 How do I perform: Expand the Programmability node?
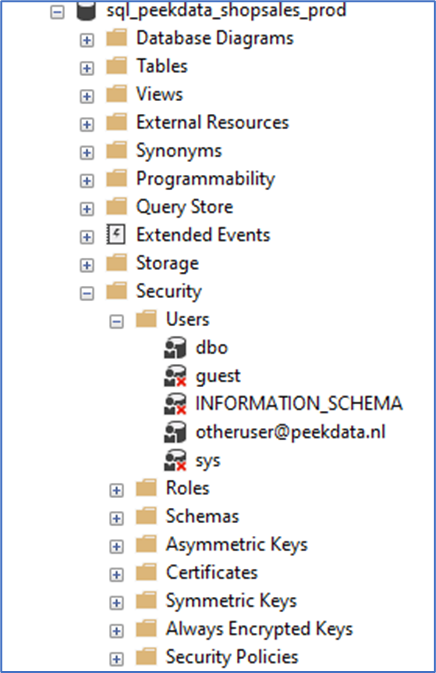87,181
